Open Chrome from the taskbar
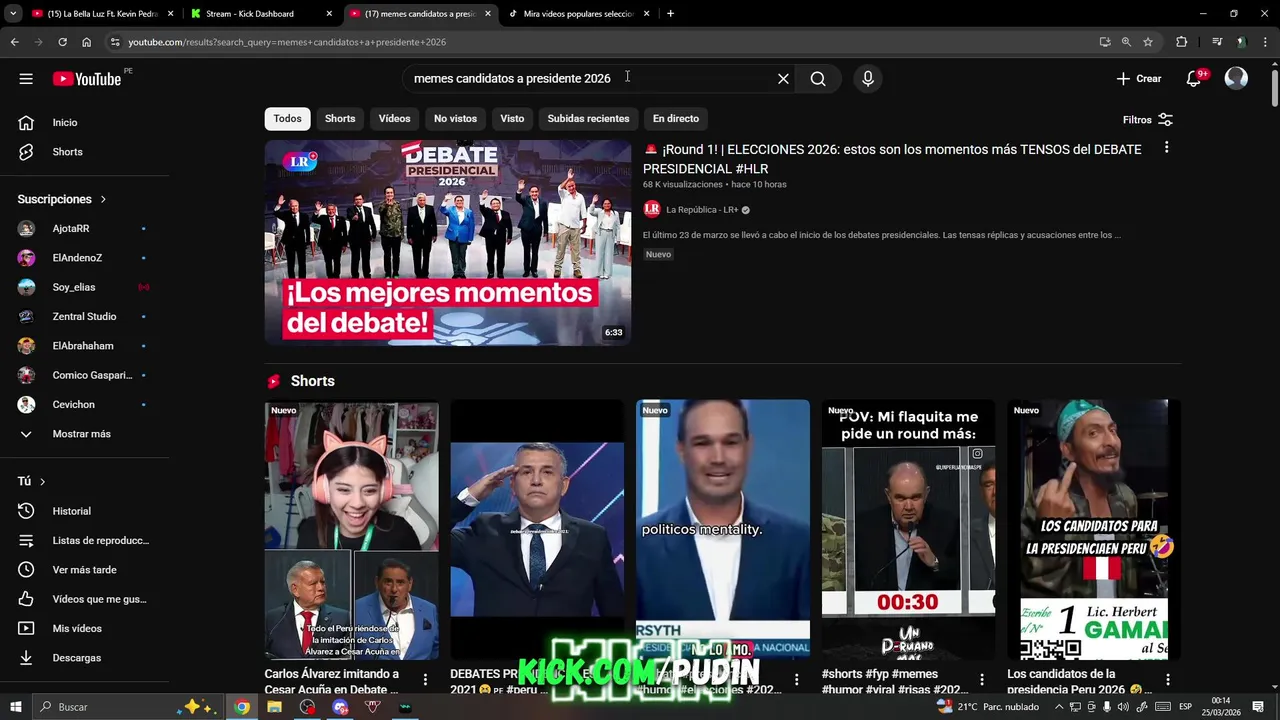 point(242,706)
